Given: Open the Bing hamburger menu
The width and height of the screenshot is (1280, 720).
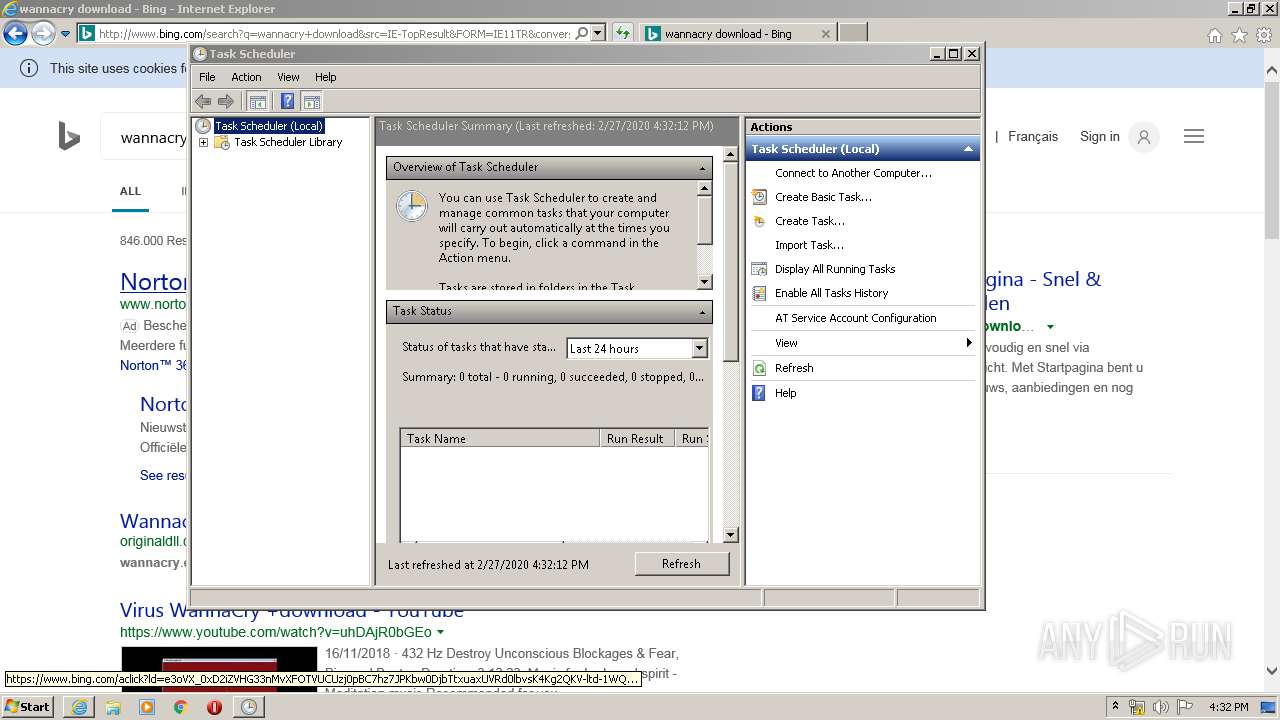Looking at the screenshot, I should [x=1194, y=136].
